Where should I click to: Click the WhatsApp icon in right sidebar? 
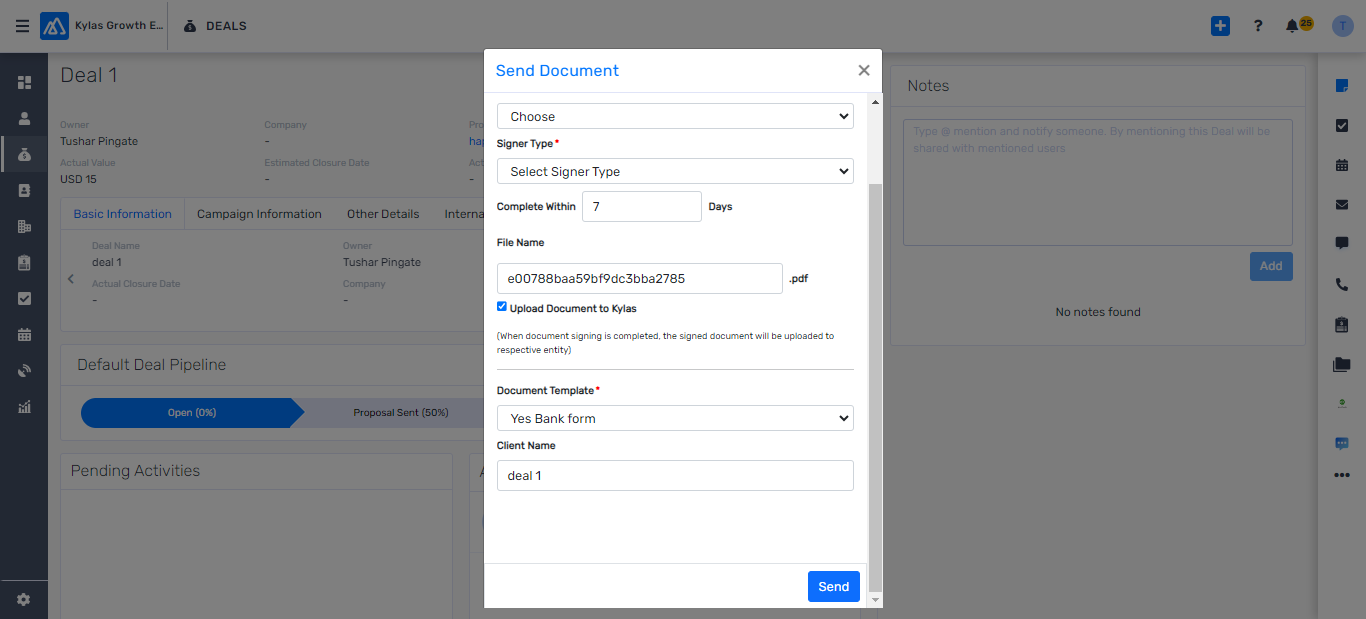1341,443
